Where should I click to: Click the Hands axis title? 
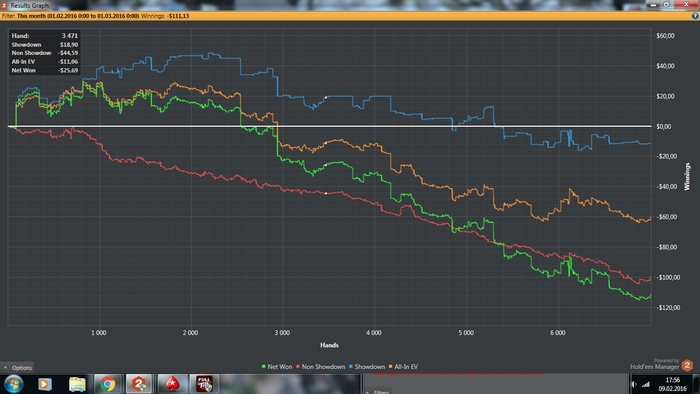click(x=329, y=345)
